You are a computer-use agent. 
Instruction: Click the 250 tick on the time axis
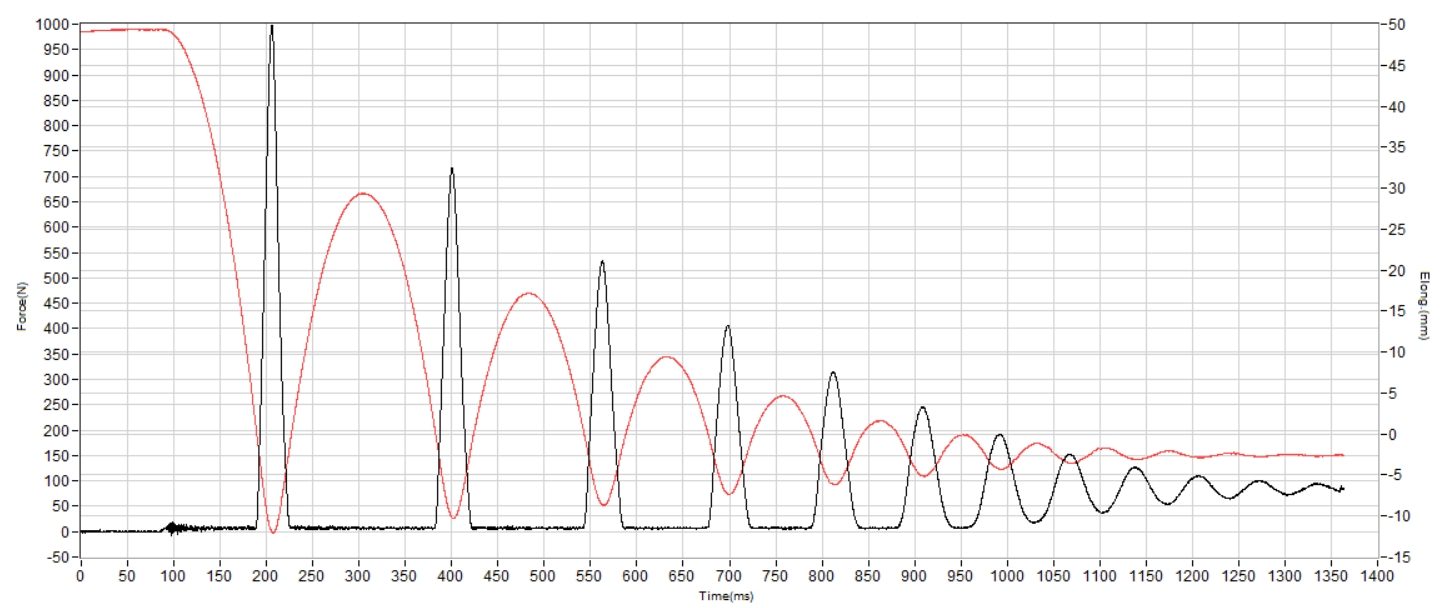click(x=311, y=577)
